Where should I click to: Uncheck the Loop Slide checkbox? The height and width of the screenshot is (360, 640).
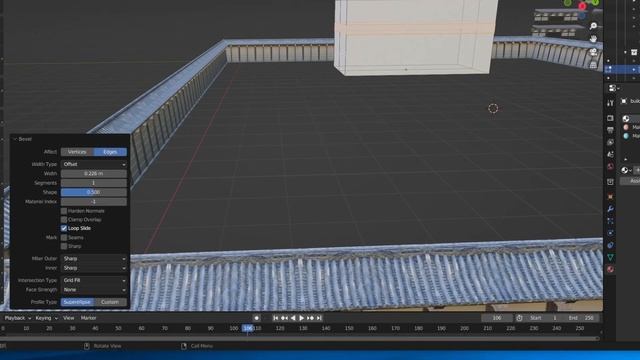(64, 228)
